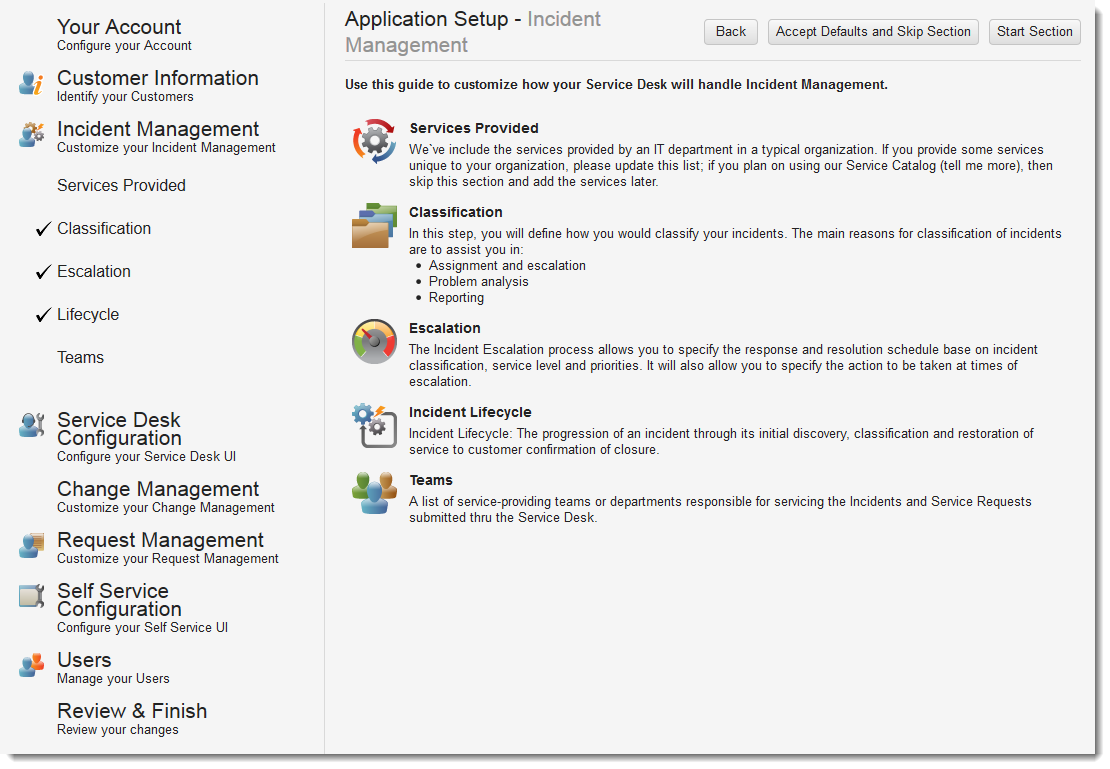Click the Users sidebar icon
This screenshot has height=769, width=1110.
click(31, 665)
